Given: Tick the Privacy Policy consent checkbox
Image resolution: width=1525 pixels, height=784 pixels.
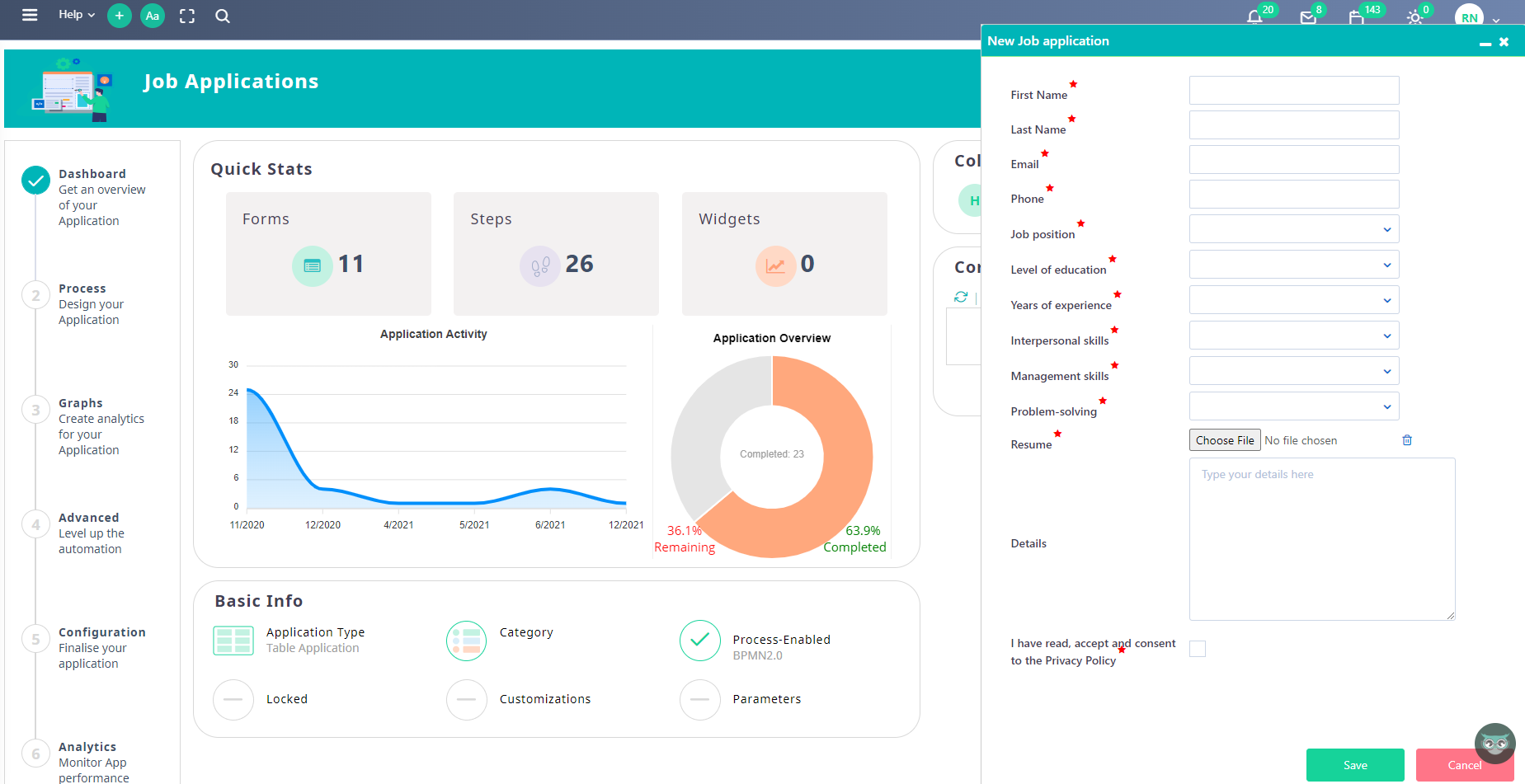Looking at the screenshot, I should tap(1197, 649).
